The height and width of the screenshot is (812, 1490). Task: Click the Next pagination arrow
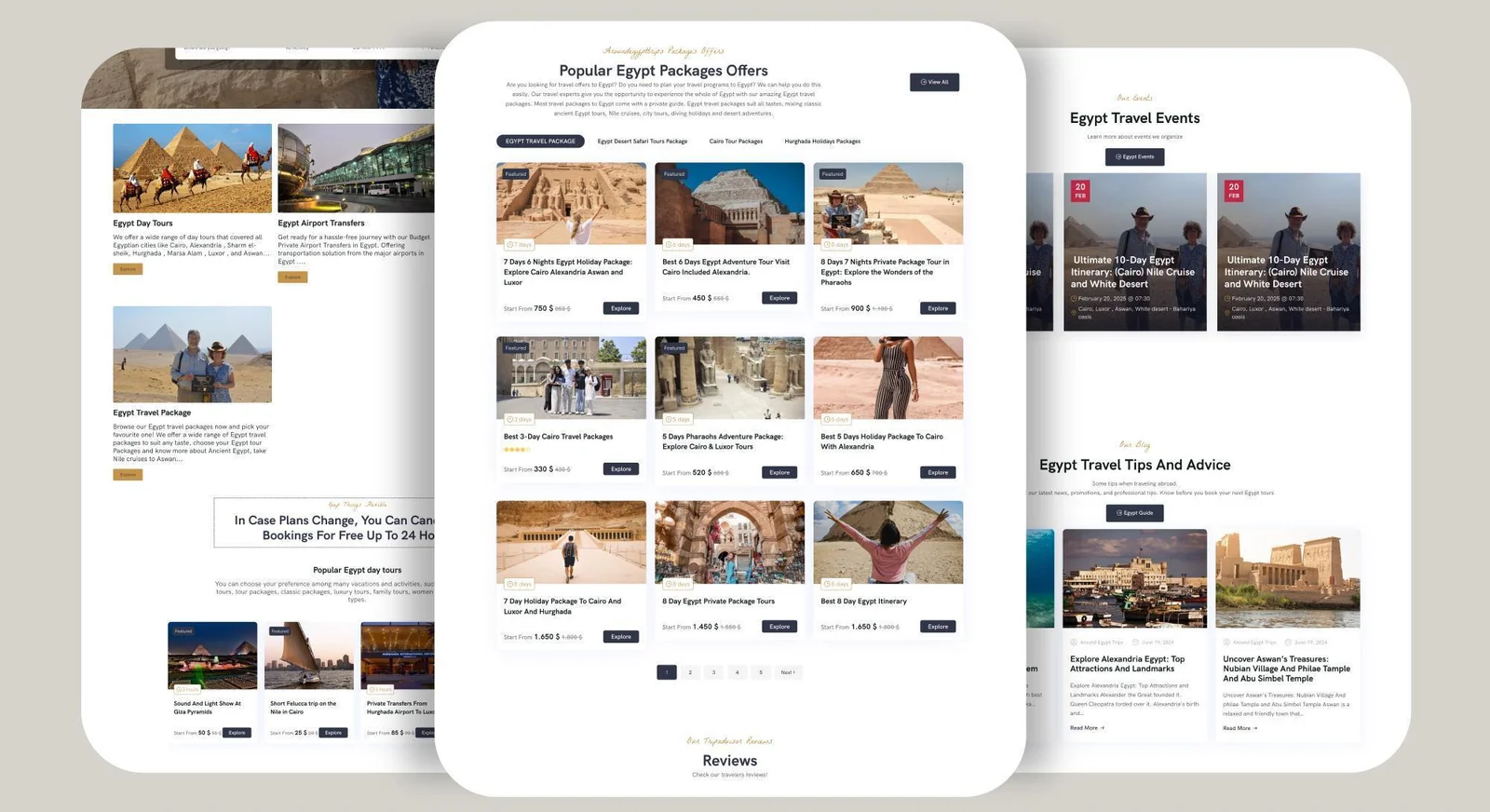788,672
